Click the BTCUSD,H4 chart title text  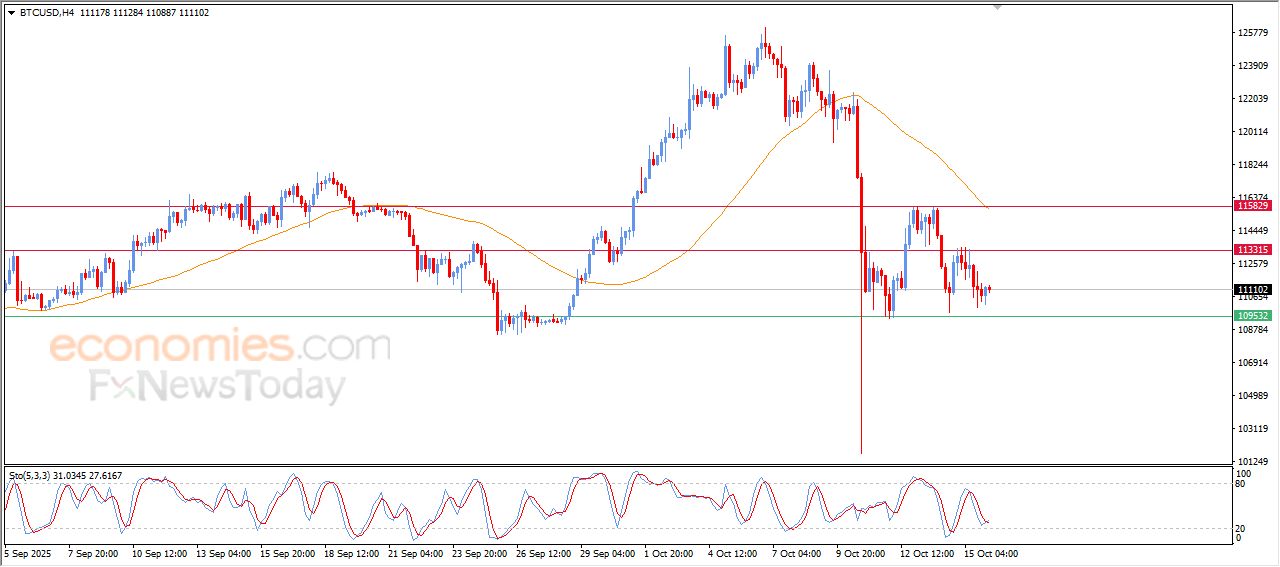coord(47,12)
